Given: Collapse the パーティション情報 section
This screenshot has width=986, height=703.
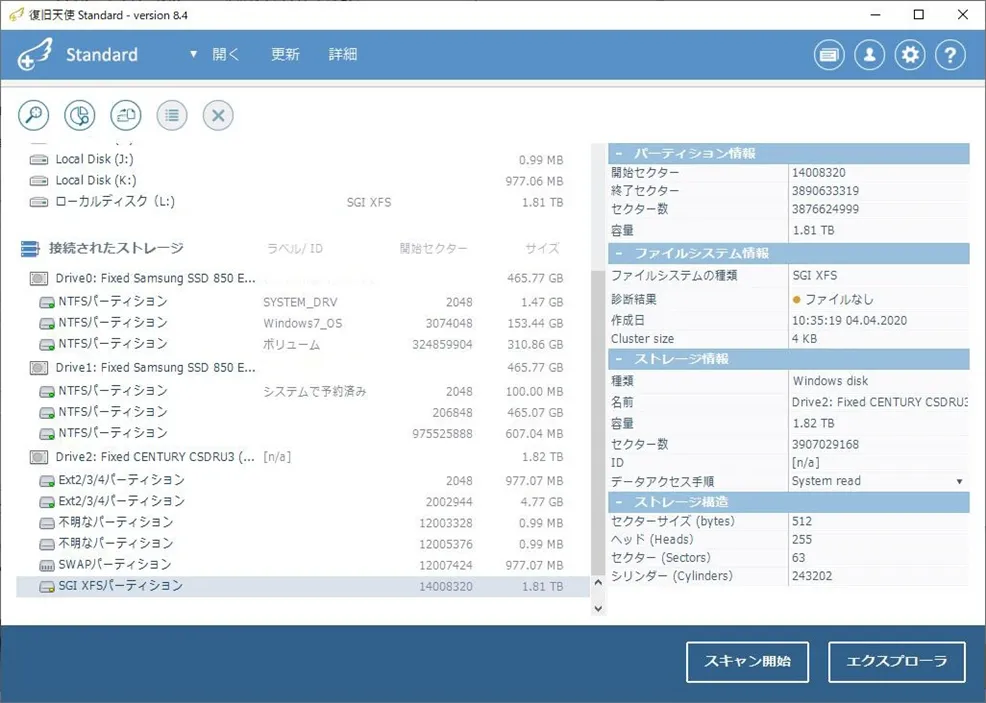Looking at the screenshot, I should point(619,153).
